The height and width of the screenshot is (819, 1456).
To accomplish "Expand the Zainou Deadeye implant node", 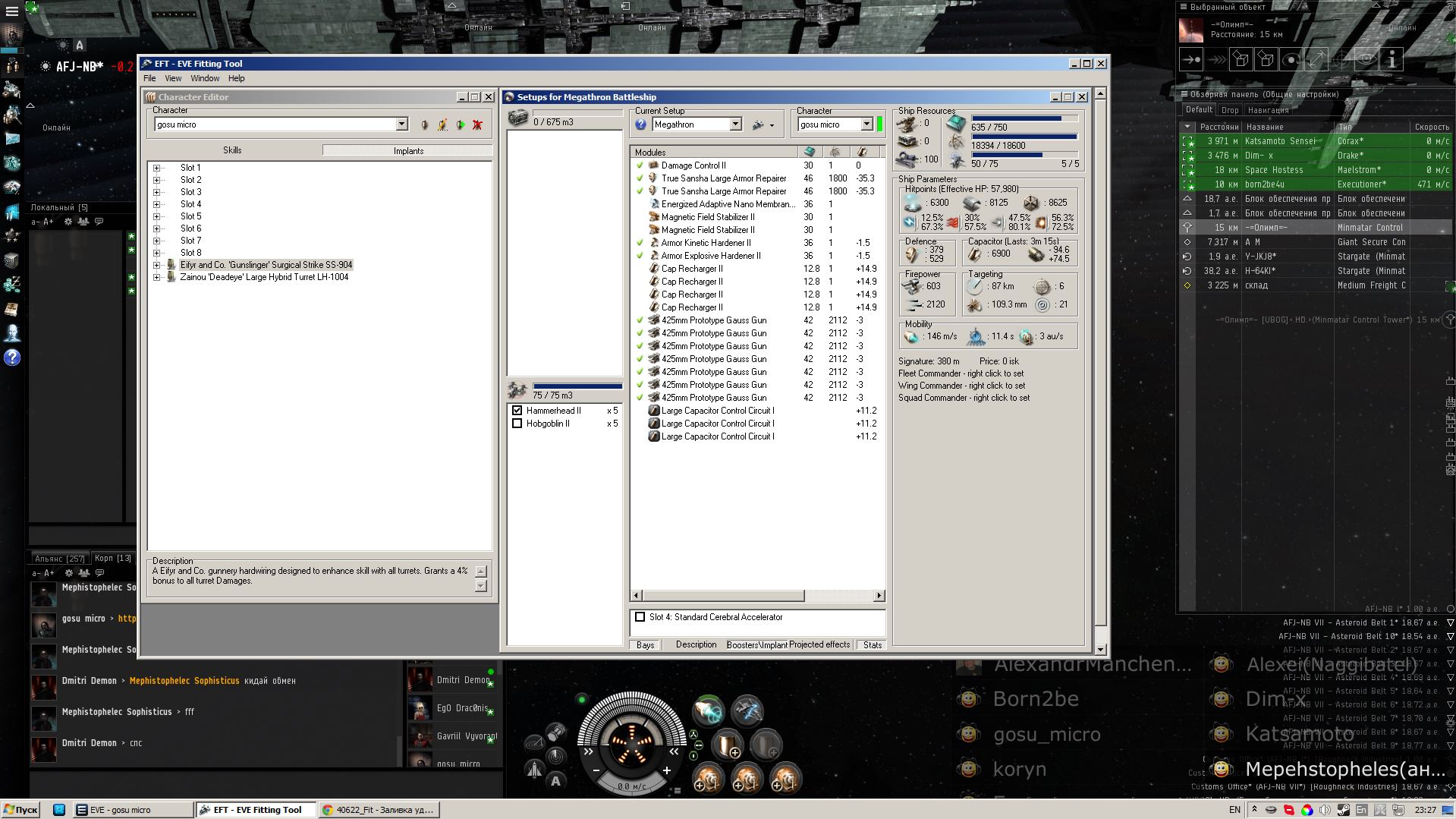I will [156, 277].
